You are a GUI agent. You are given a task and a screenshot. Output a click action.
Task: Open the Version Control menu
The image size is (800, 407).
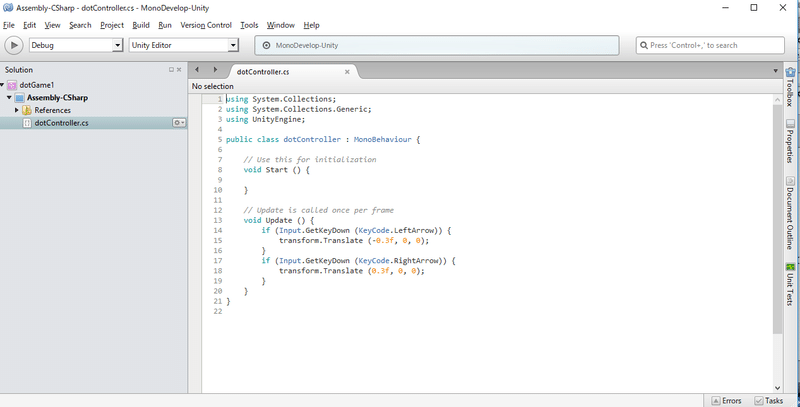[206, 25]
